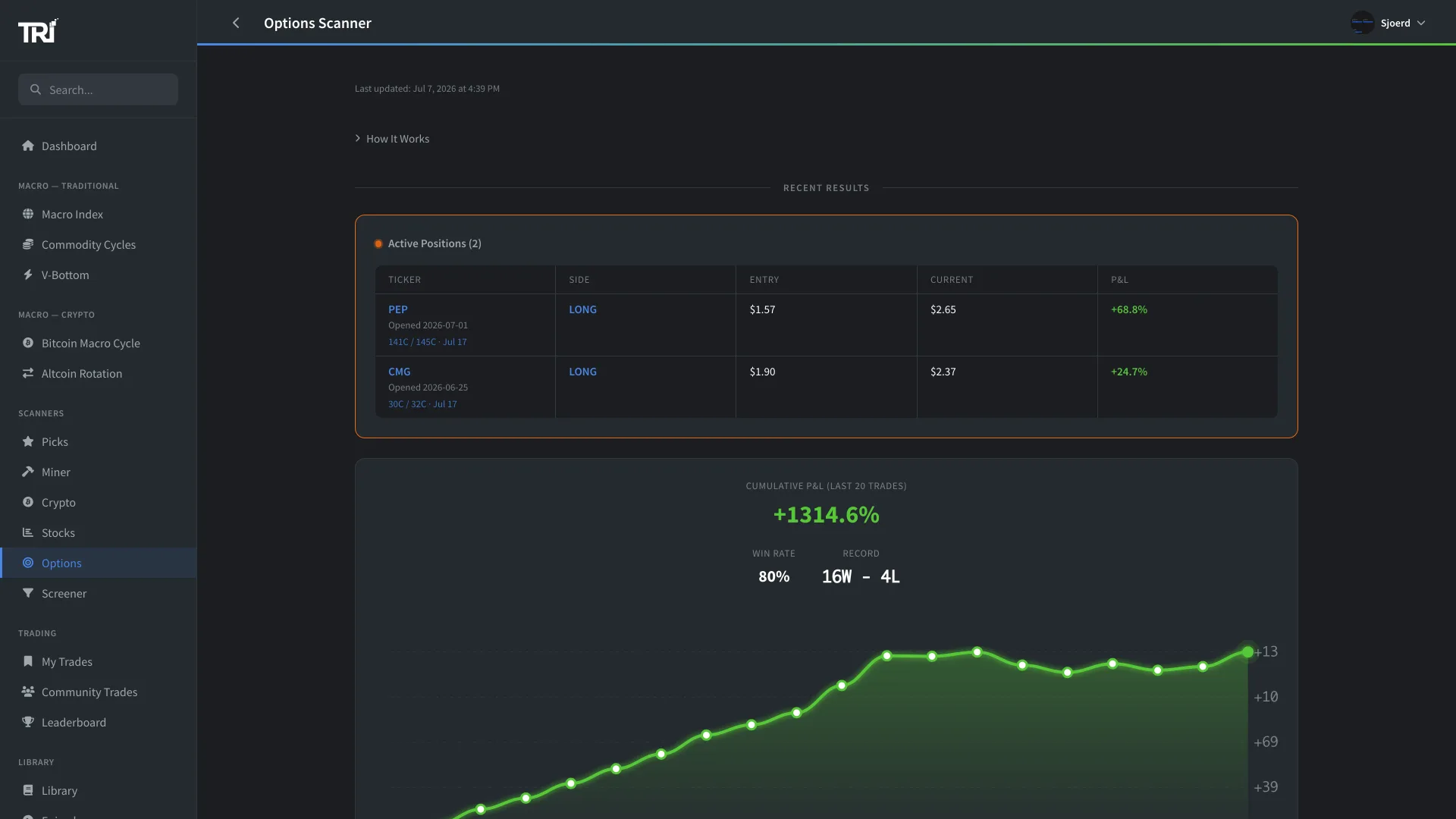The width and height of the screenshot is (1456, 819).
Task: Click the SIDE column header
Action: [579, 280]
